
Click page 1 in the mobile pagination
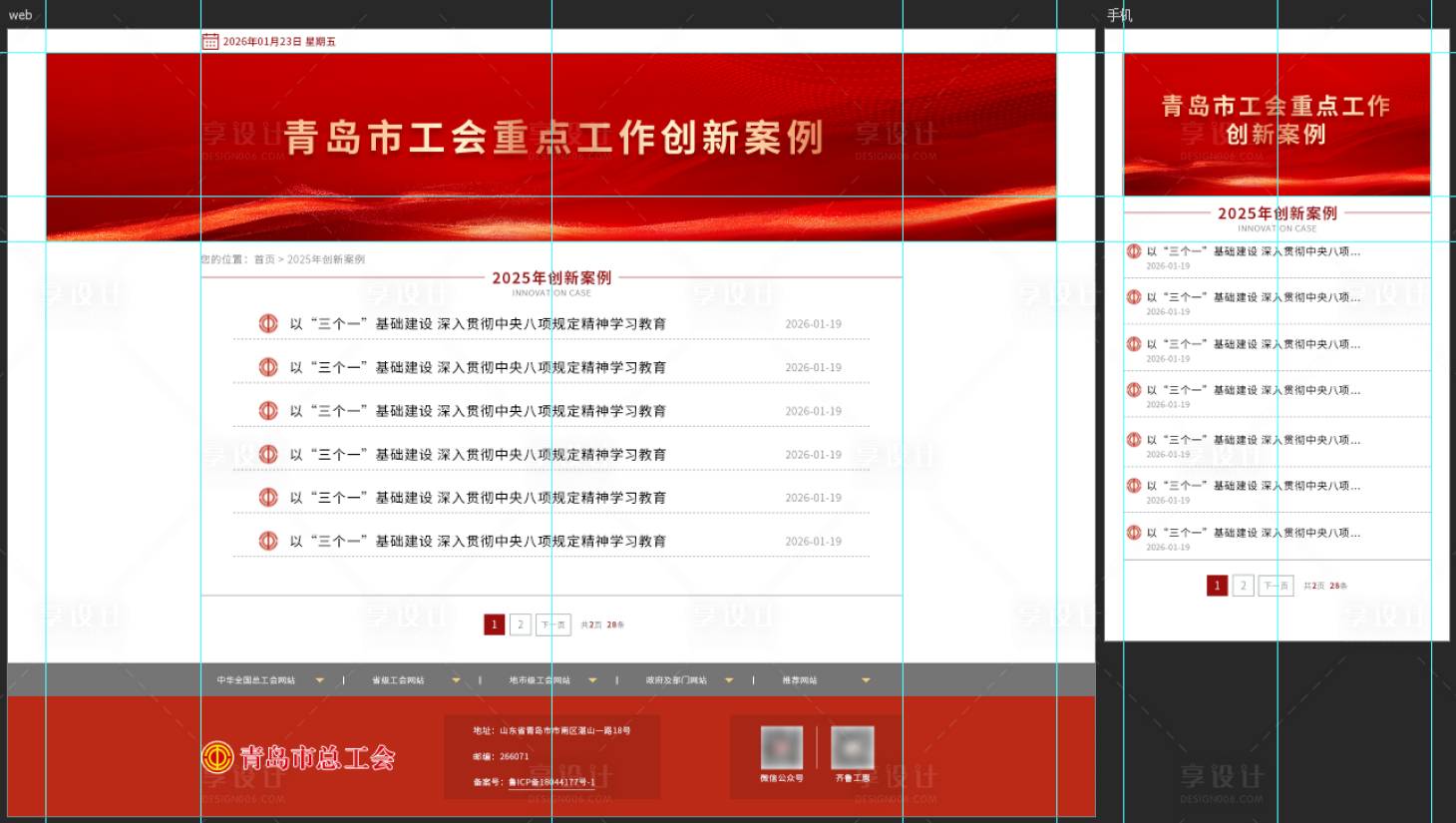pos(1218,586)
